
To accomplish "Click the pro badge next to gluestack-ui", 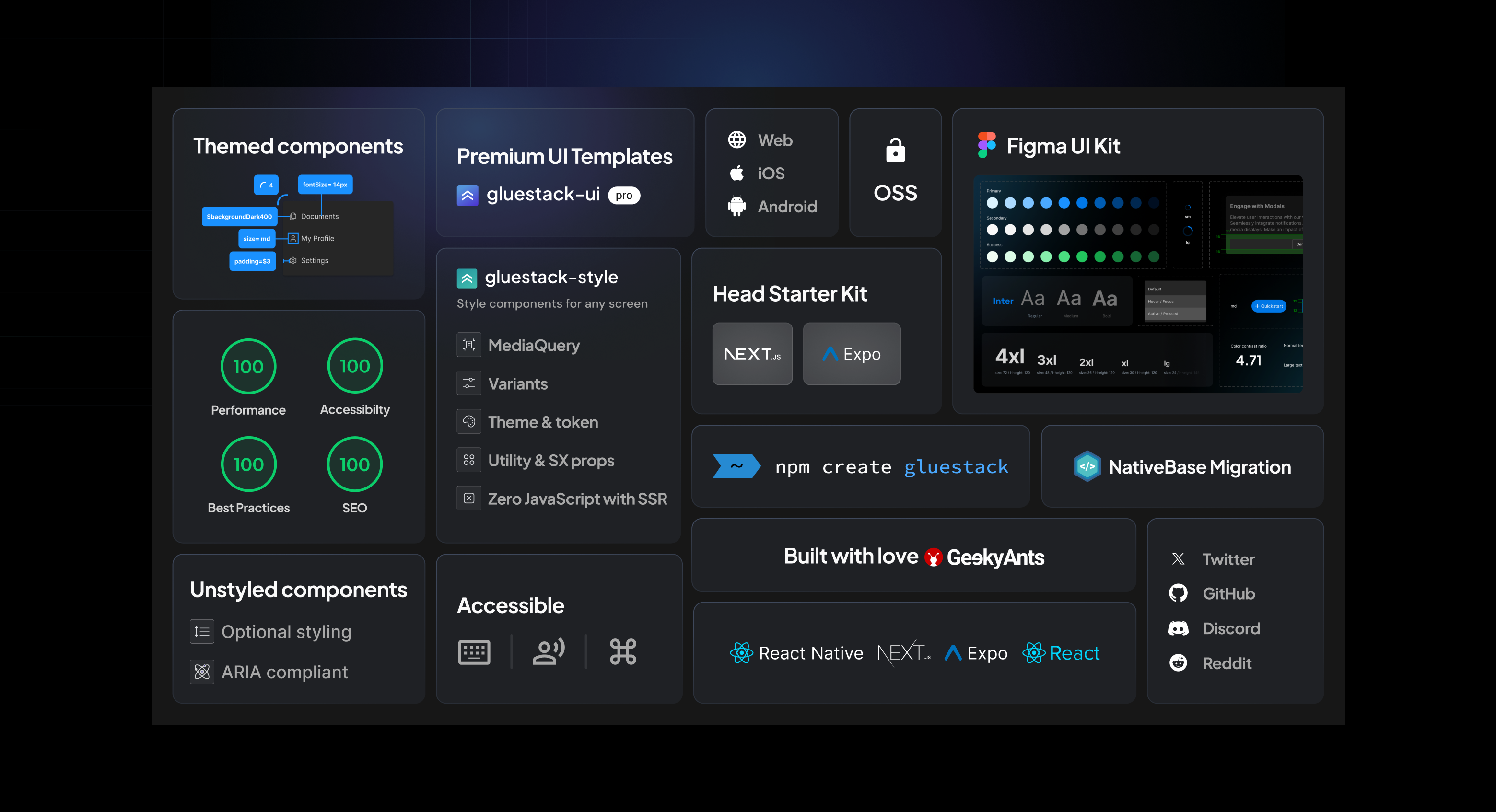I will pos(624,196).
